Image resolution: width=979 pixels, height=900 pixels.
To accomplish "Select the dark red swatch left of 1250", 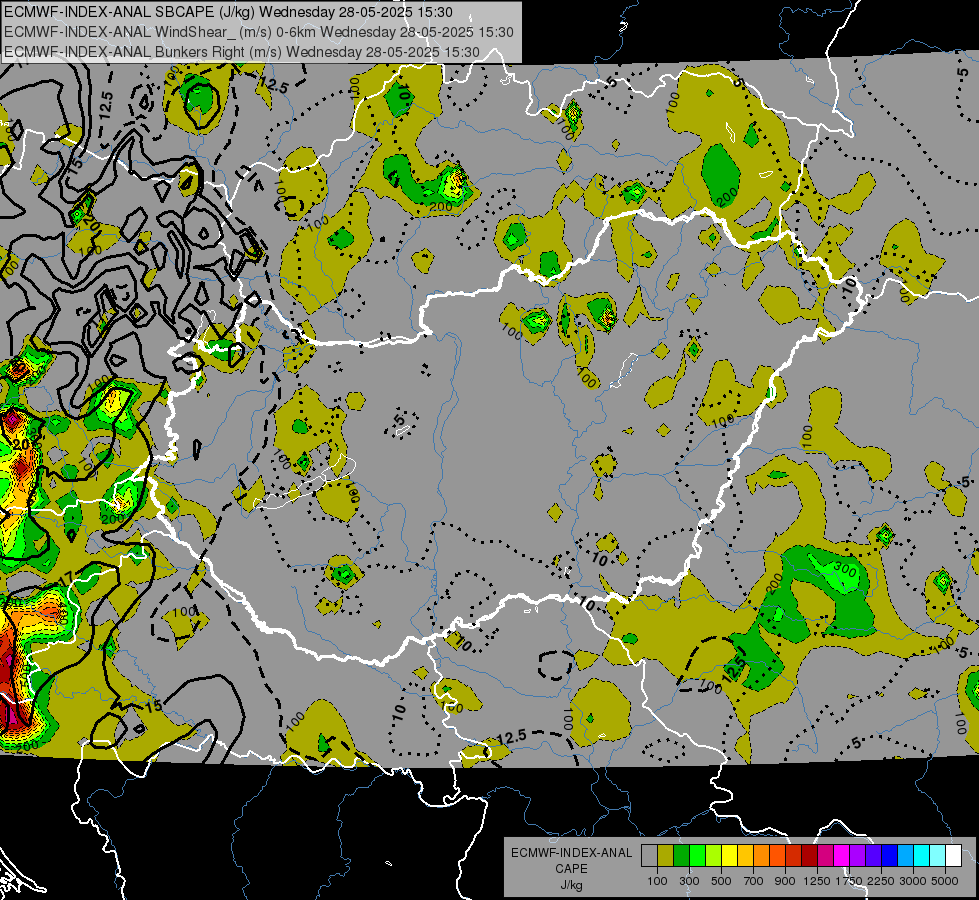I will point(809,855).
